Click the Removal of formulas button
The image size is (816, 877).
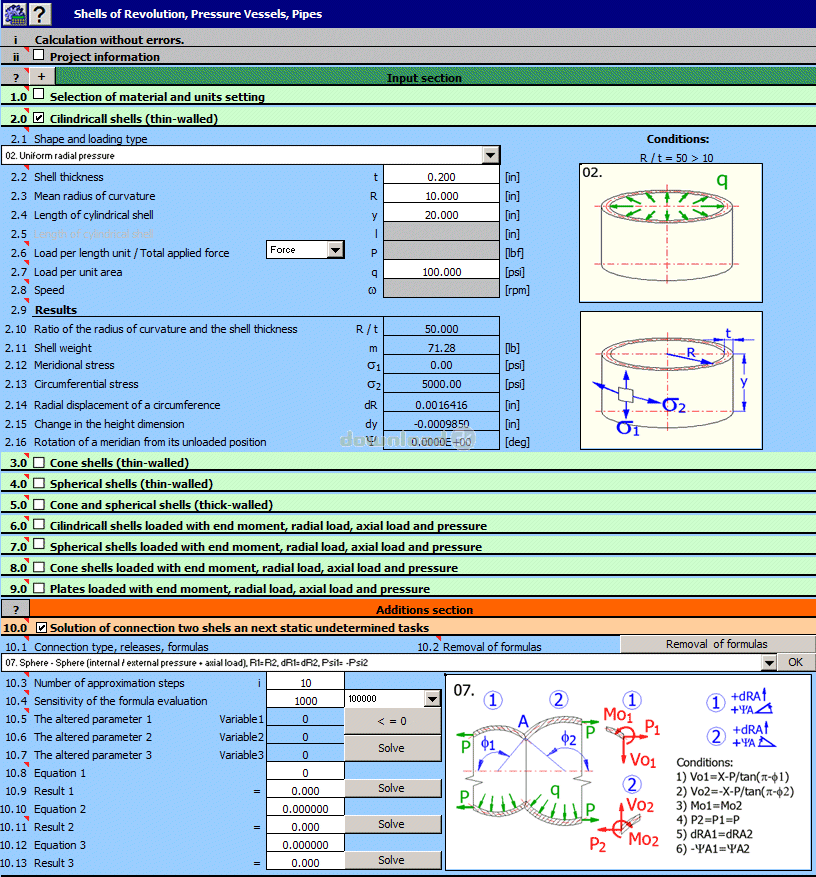click(717, 644)
